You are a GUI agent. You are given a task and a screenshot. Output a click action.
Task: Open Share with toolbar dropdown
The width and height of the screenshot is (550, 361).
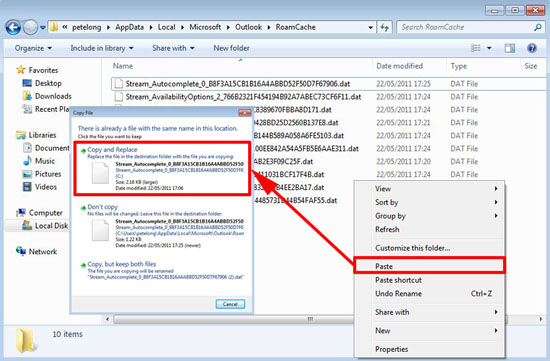[173, 48]
